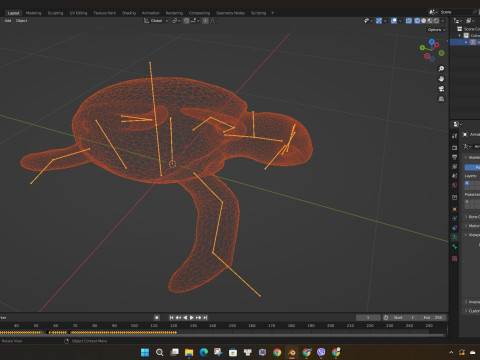This screenshot has height=360, width=480.
Task: Open the orange Object properties tab
Action: [454, 209]
